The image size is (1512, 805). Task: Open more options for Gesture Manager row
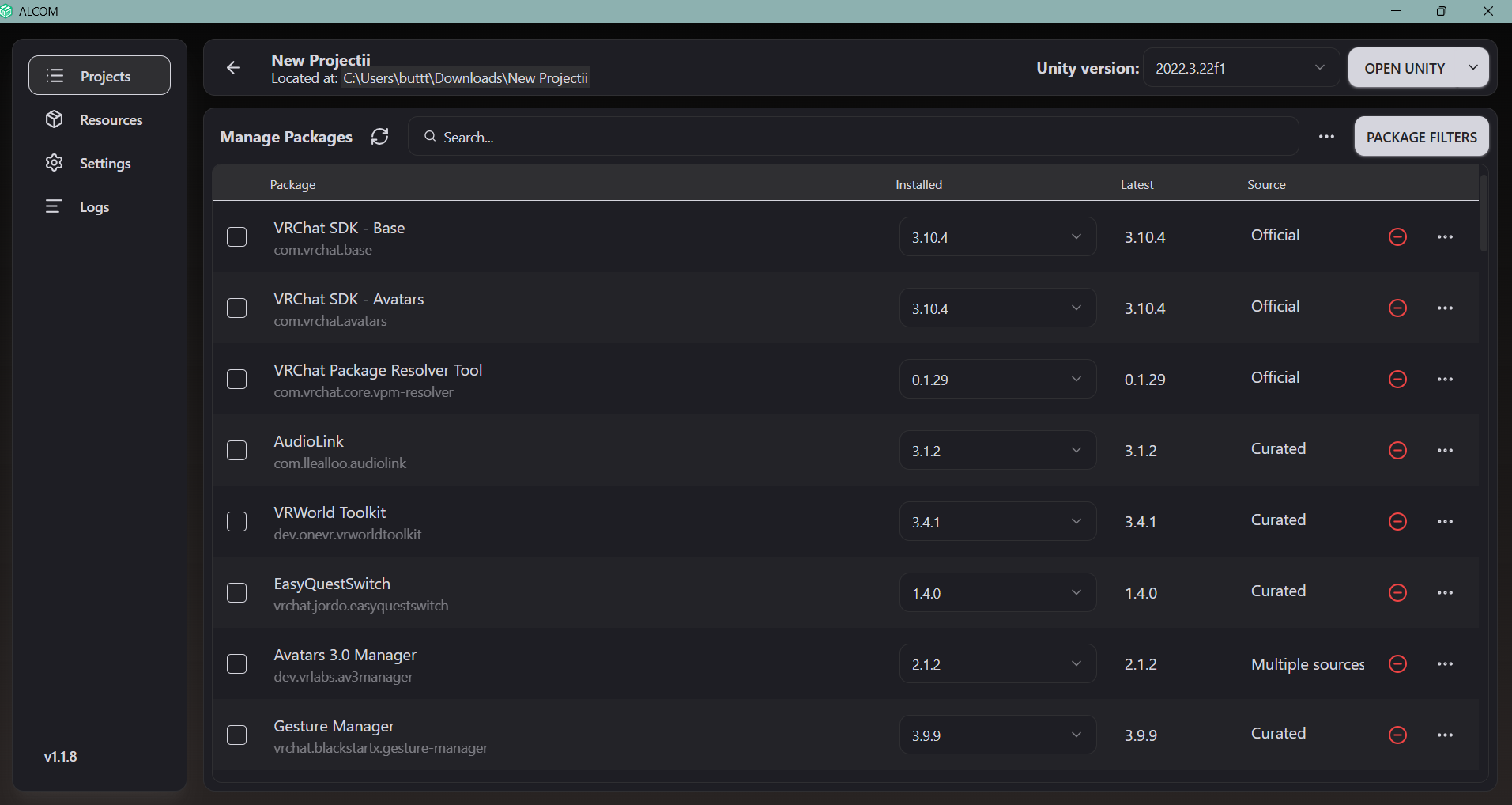pyautogui.click(x=1445, y=735)
